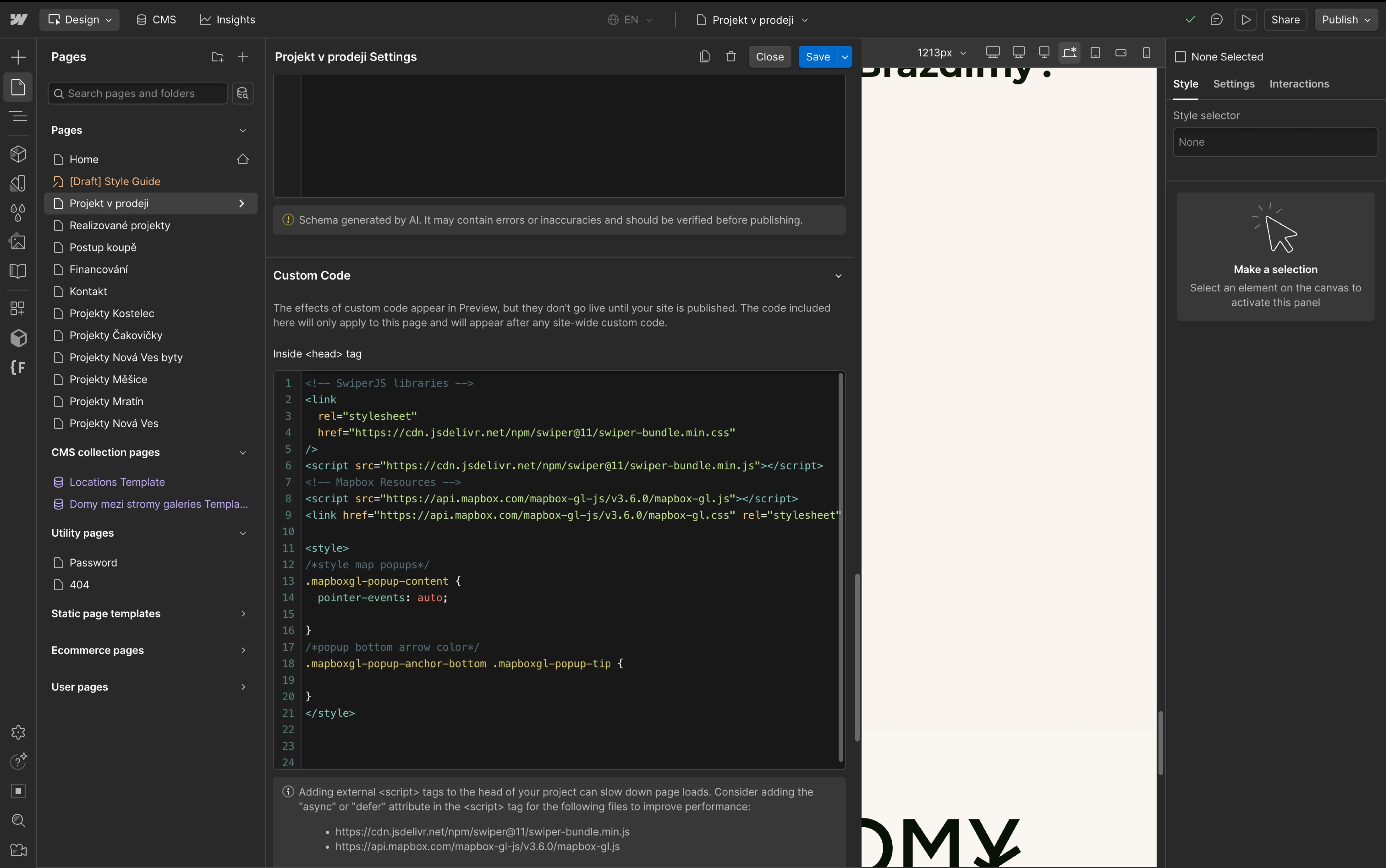
Task: Click the create new folder icon
Action: [217, 57]
